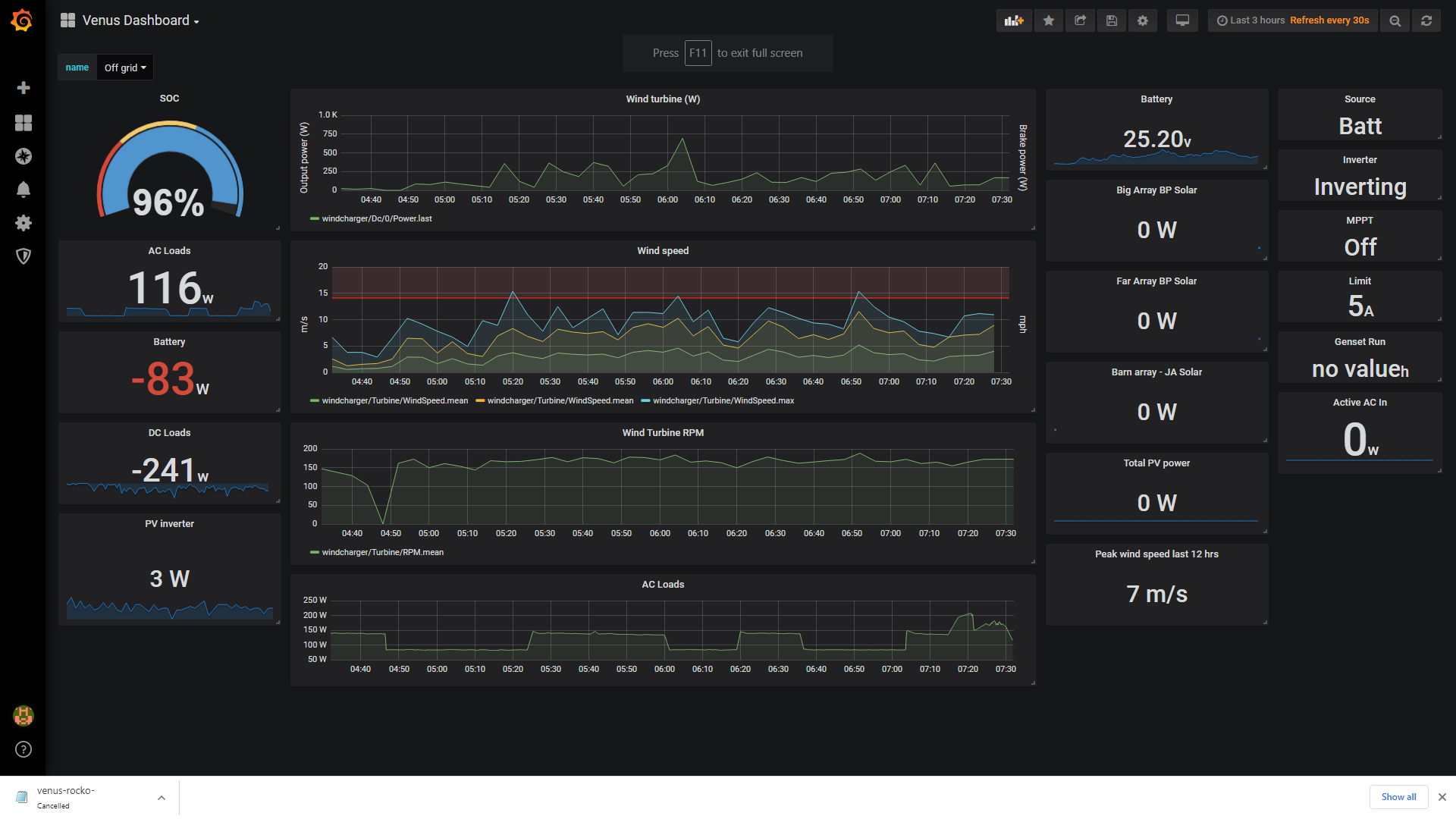Open the Last 3 hours time picker

[x=1293, y=20]
